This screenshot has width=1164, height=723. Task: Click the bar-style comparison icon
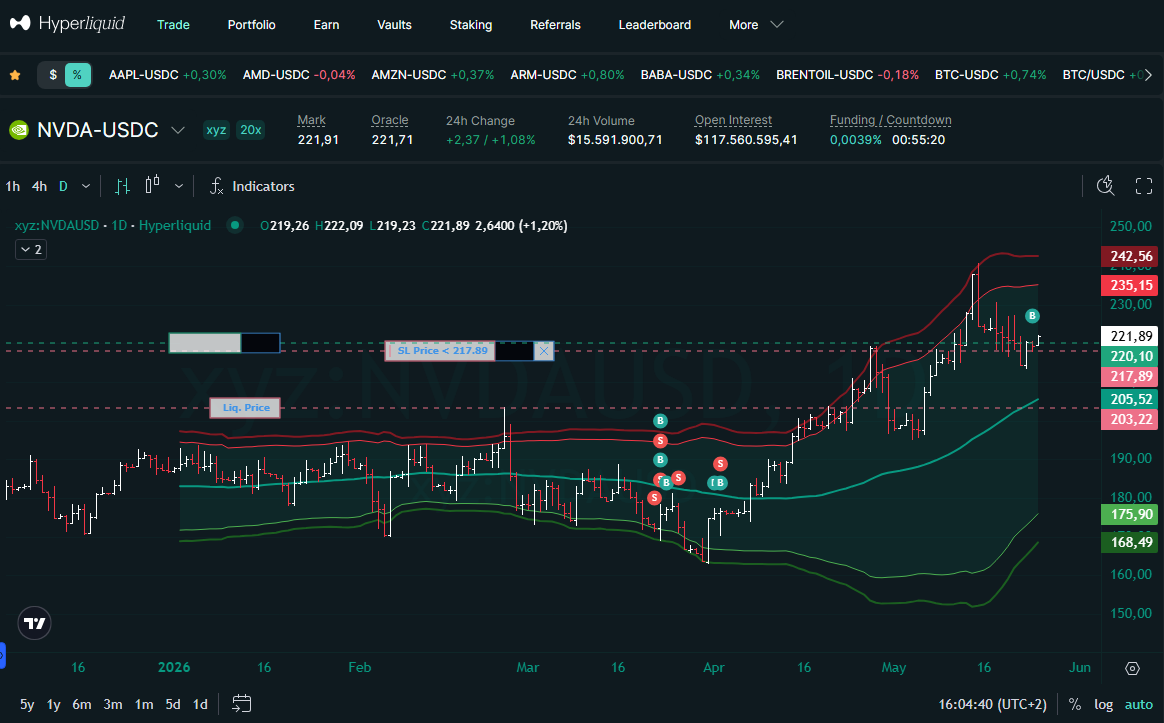click(122, 186)
